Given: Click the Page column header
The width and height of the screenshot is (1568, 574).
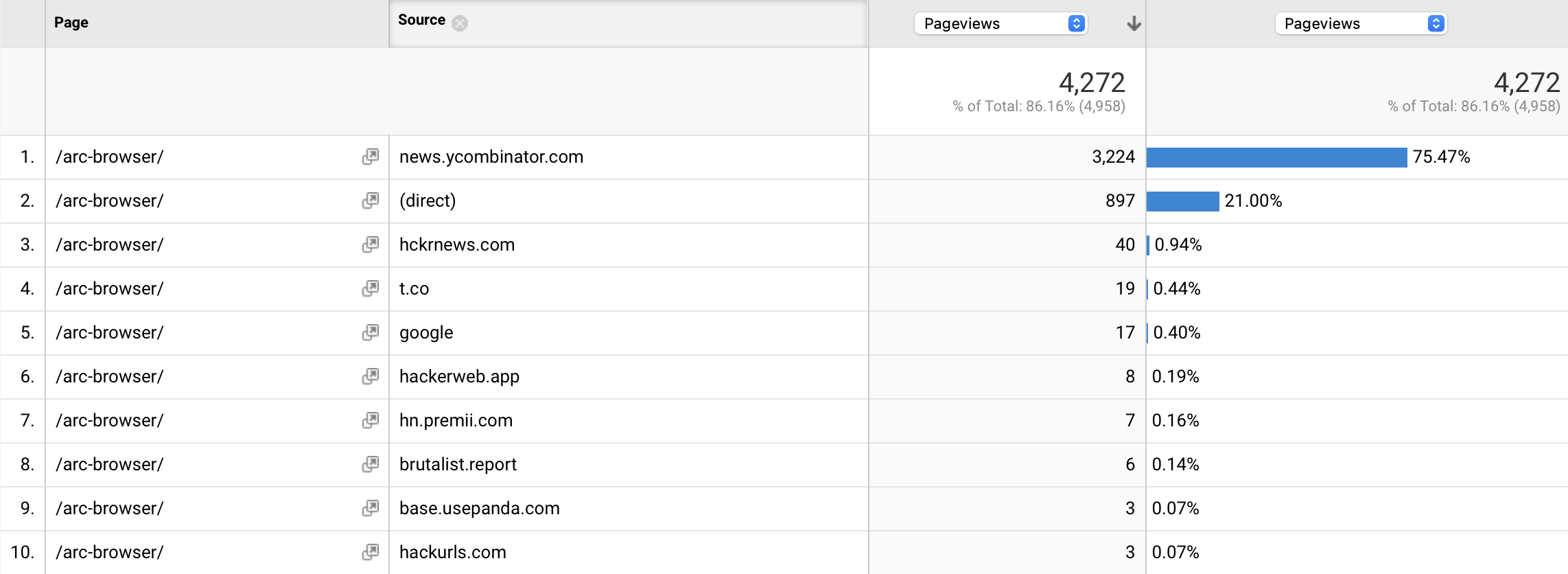Looking at the screenshot, I should pyautogui.click(x=71, y=22).
